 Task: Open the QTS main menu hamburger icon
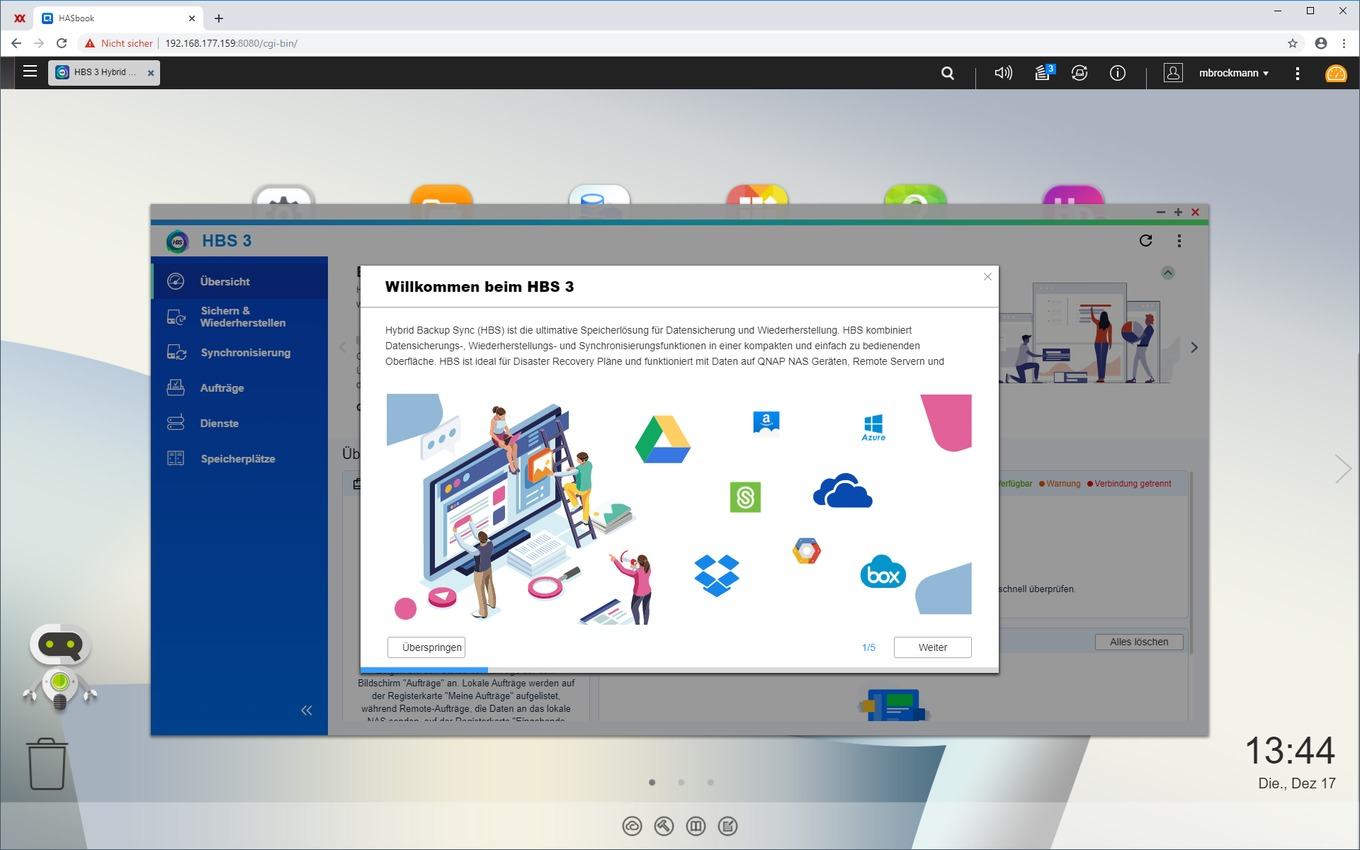point(30,72)
